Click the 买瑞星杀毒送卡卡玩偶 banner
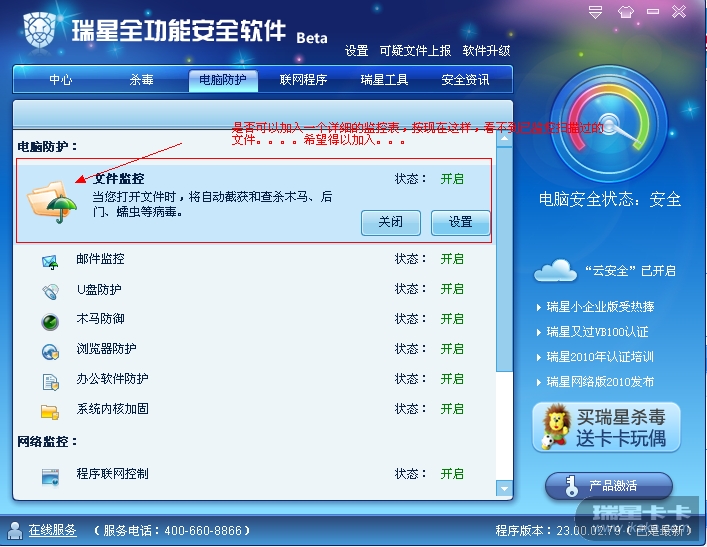Image resolution: width=707 pixels, height=547 pixels. click(x=606, y=427)
